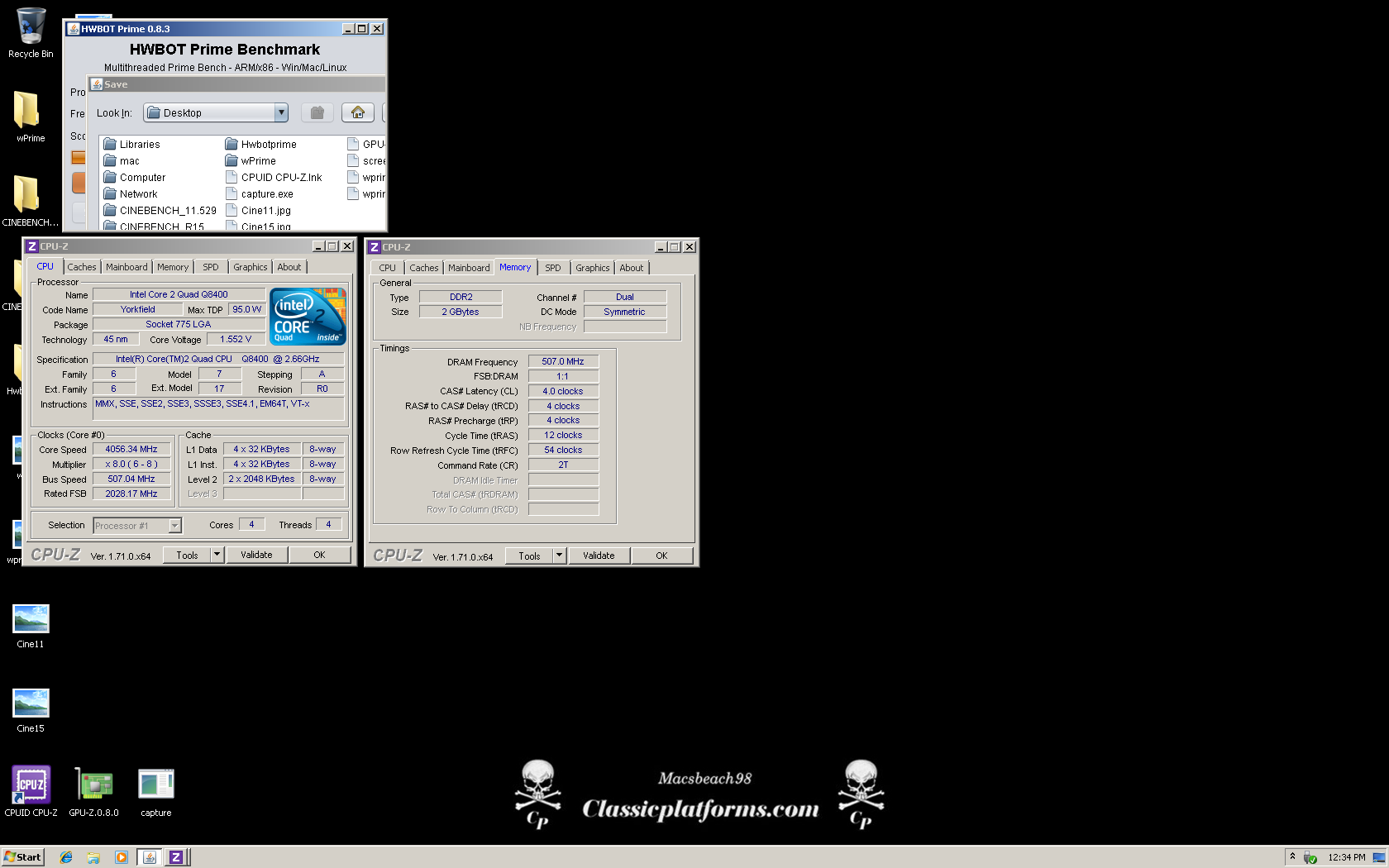Launch the GPU-Z.0.8.0 desktop icon
Screen dimensions: 1389x868
[94, 791]
